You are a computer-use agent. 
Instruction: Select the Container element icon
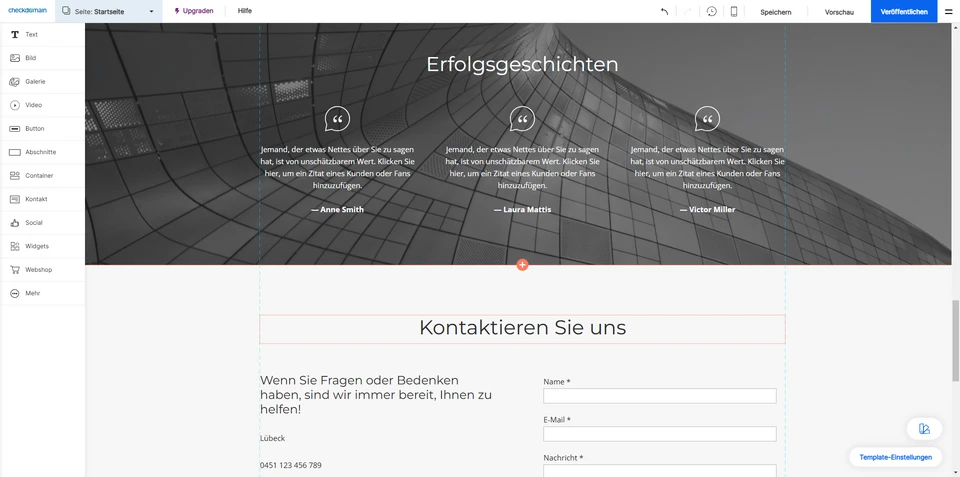15,176
